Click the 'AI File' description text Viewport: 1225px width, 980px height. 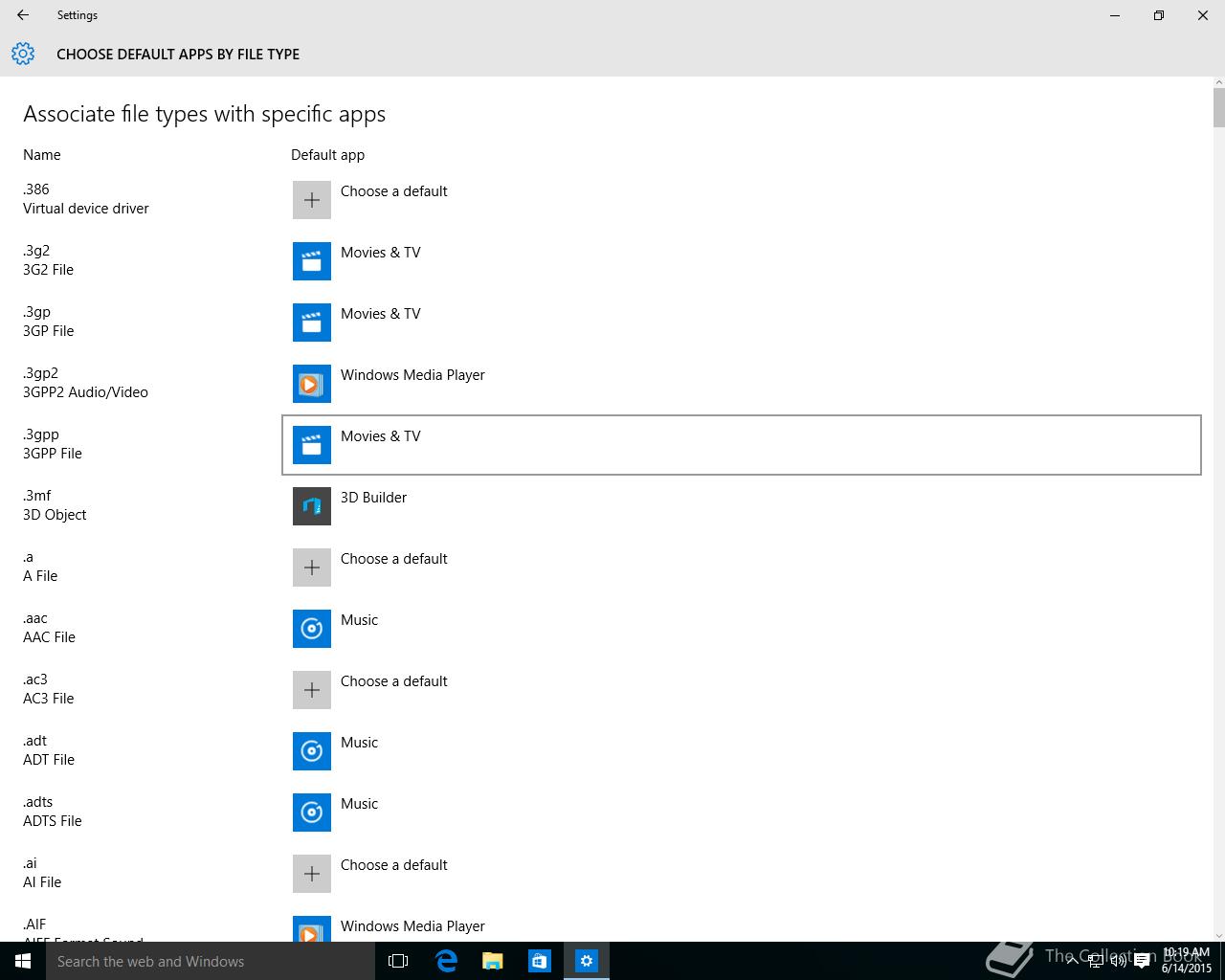(42, 882)
